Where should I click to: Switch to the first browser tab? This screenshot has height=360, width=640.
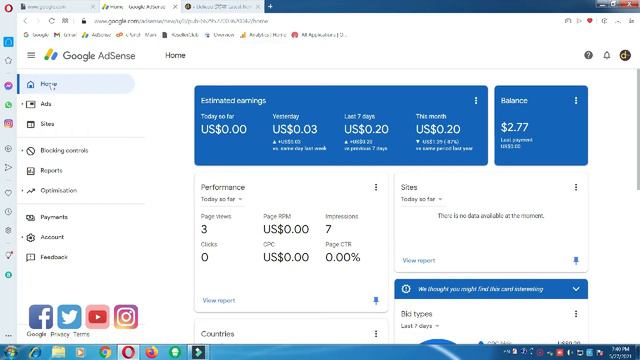pyautogui.click(x=57, y=7)
